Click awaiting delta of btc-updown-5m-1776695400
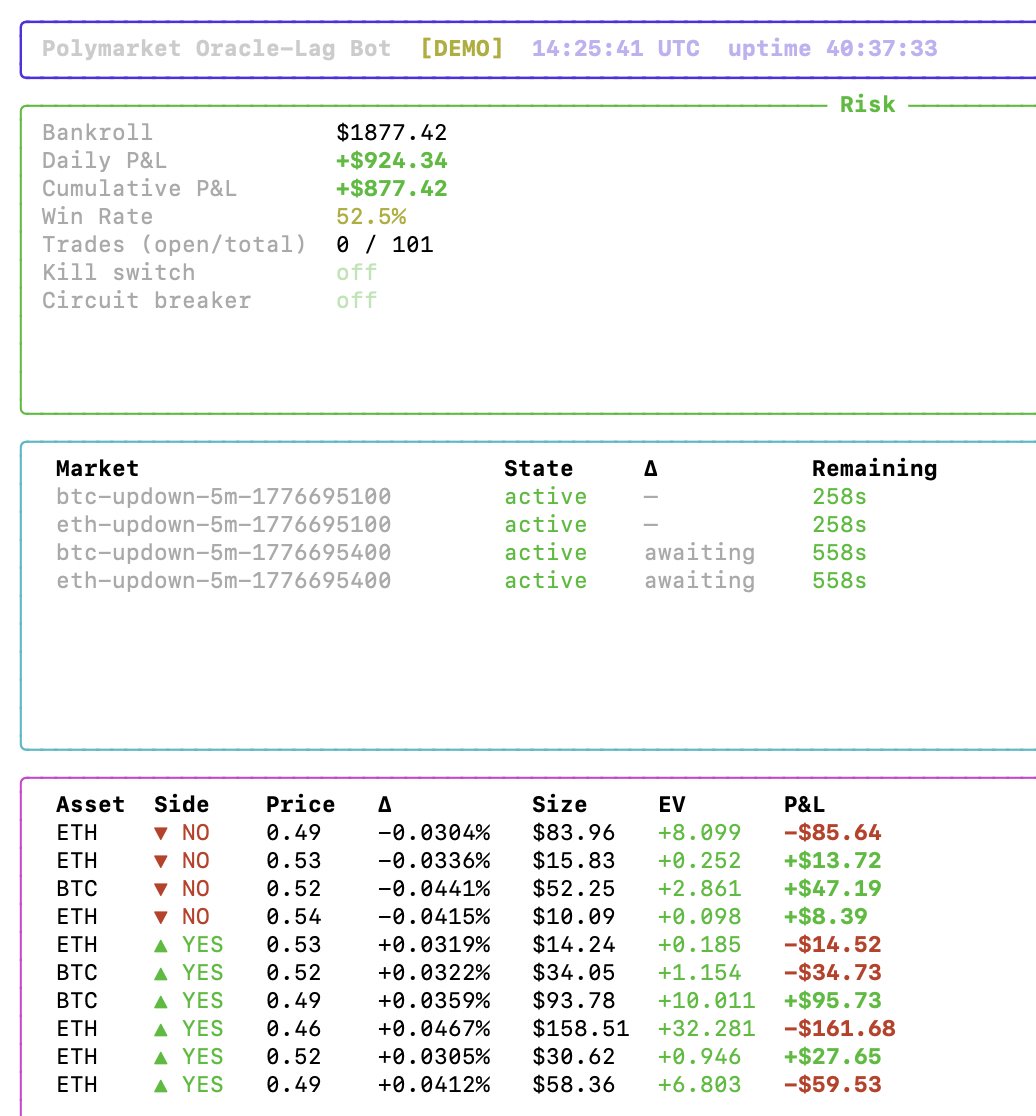 [700, 552]
